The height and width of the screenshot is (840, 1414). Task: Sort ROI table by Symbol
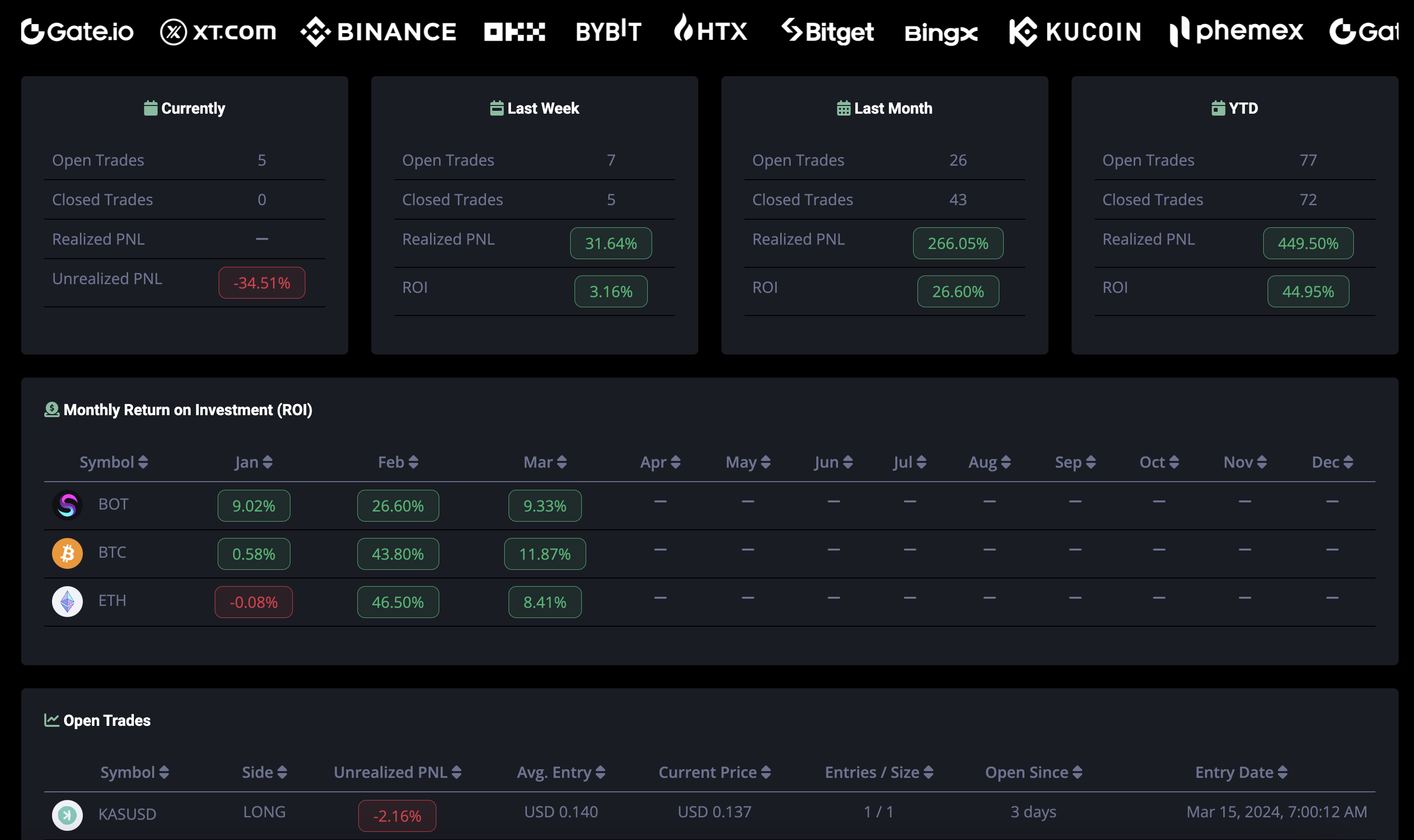114,462
